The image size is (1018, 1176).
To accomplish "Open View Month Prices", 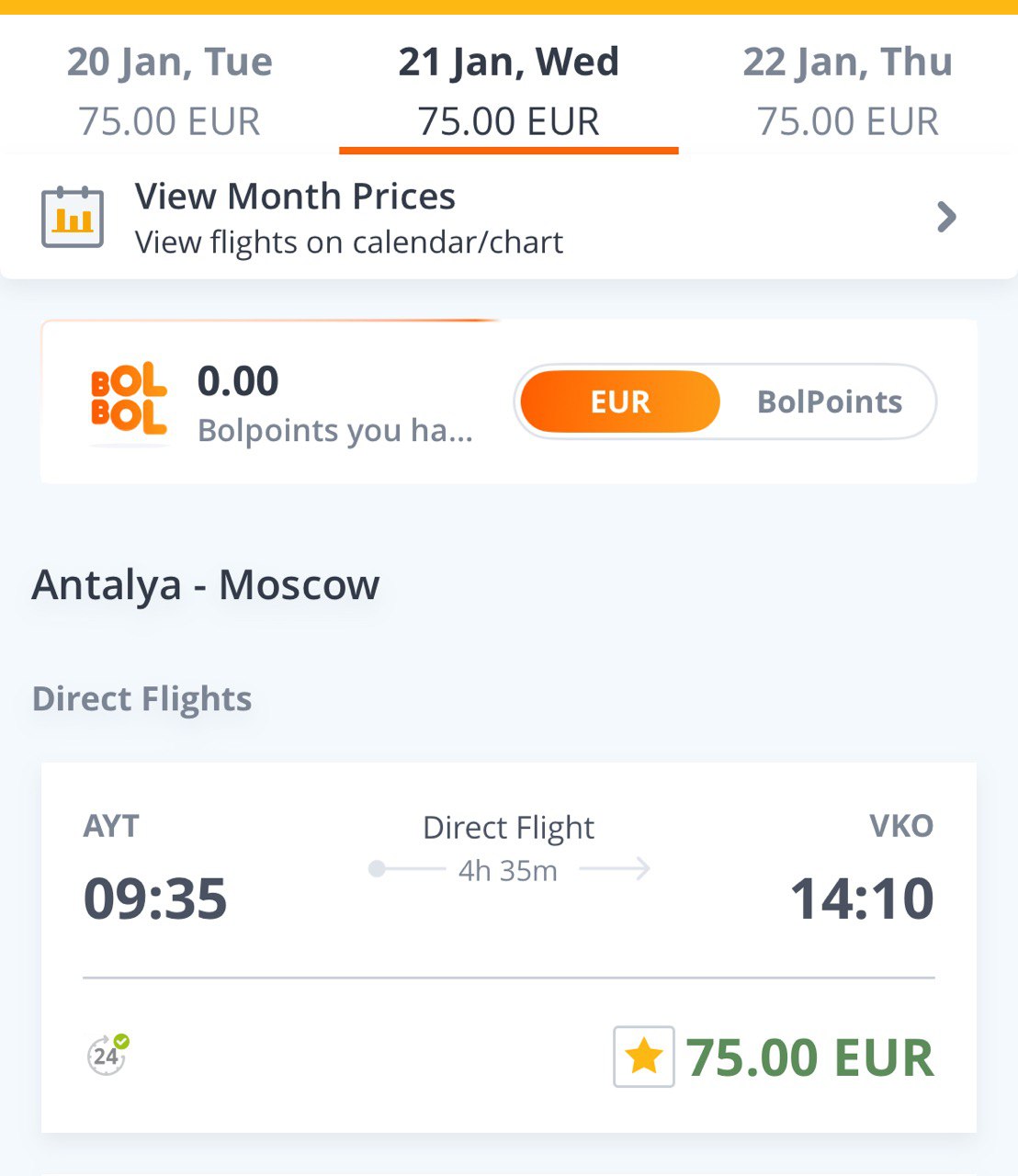I will click(x=509, y=217).
